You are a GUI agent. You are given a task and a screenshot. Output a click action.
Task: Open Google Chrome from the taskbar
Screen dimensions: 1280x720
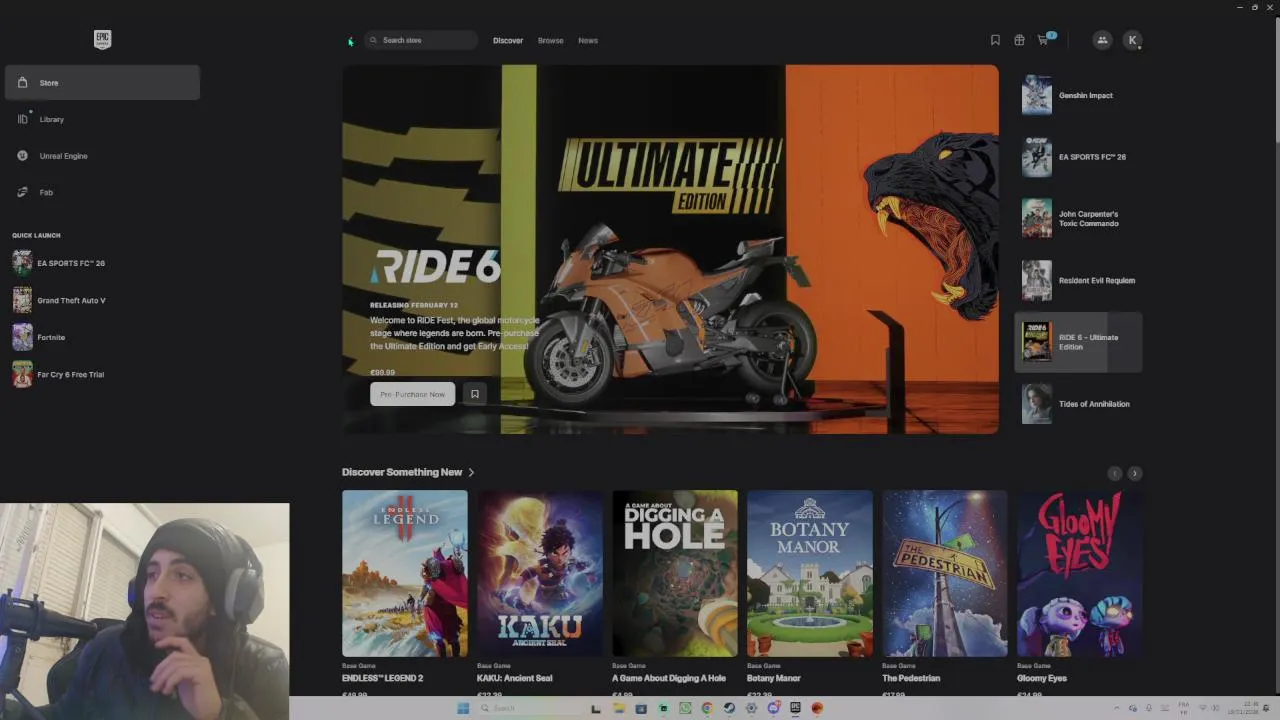[x=707, y=708]
